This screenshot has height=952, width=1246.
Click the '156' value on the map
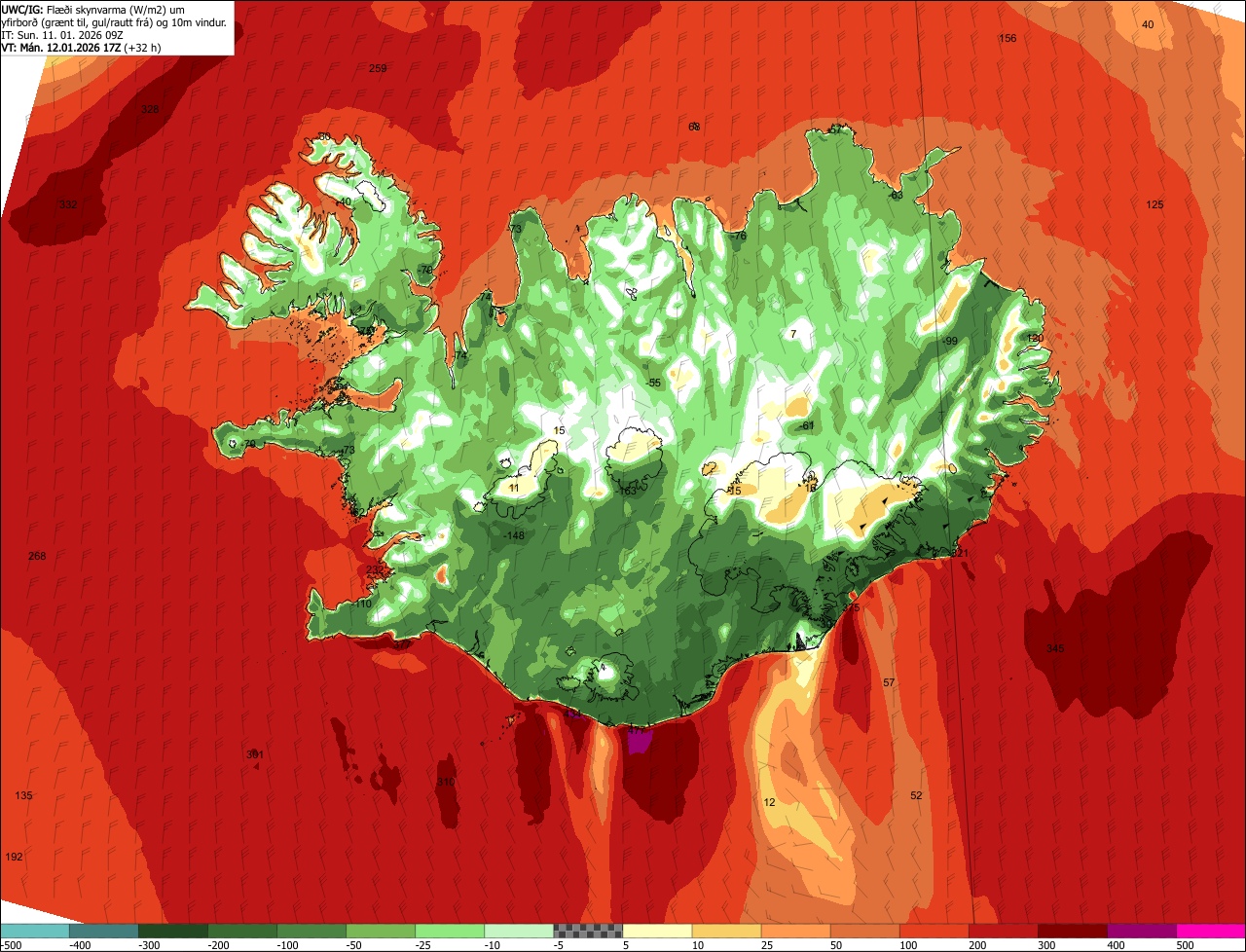click(x=1008, y=38)
